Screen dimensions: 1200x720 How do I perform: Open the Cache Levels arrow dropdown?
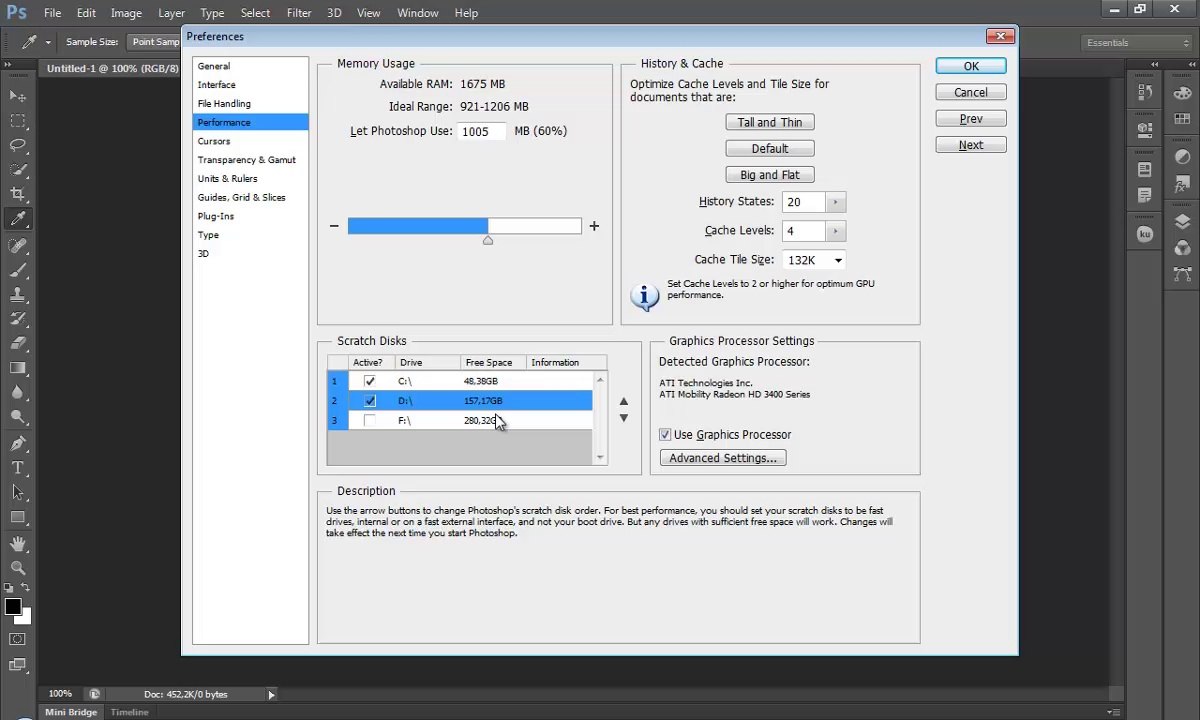click(836, 231)
